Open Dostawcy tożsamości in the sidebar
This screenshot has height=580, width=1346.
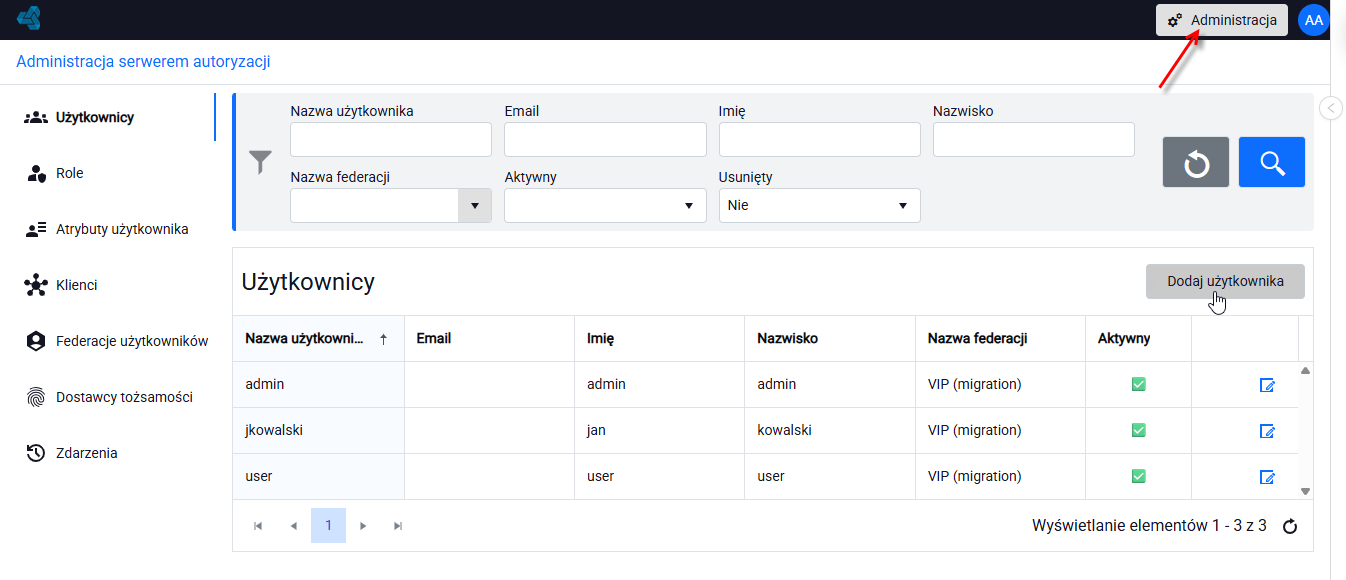point(108,397)
